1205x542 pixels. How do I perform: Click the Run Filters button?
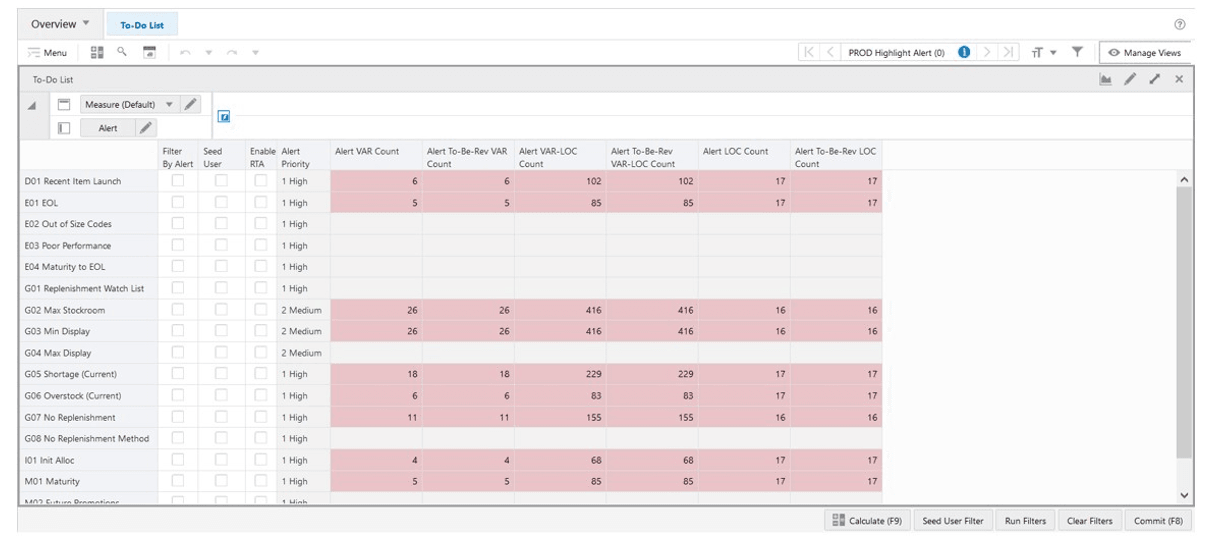pos(1025,521)
